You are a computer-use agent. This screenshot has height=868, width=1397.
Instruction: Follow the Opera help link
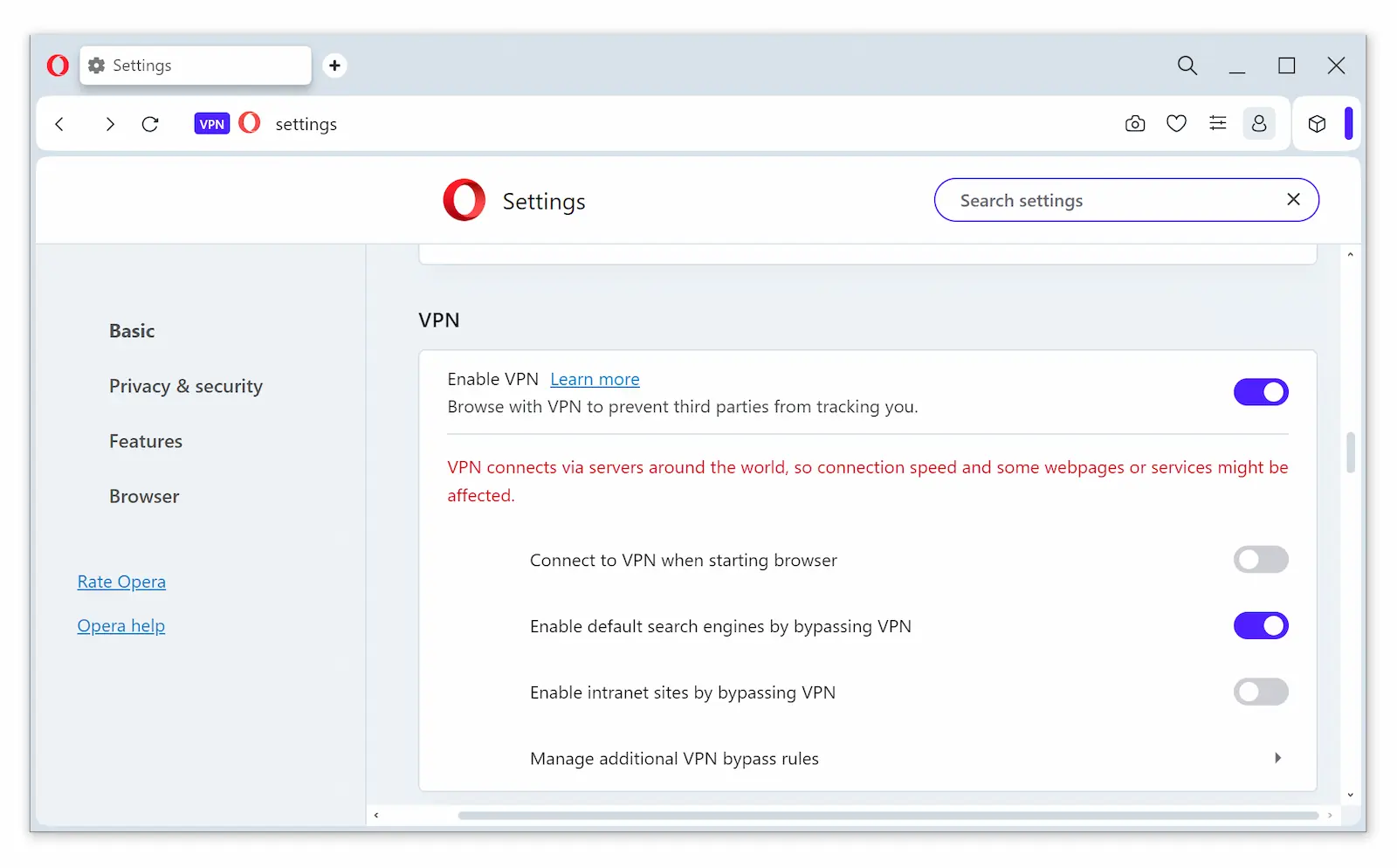pyautogui.click(x=121, y=626)
